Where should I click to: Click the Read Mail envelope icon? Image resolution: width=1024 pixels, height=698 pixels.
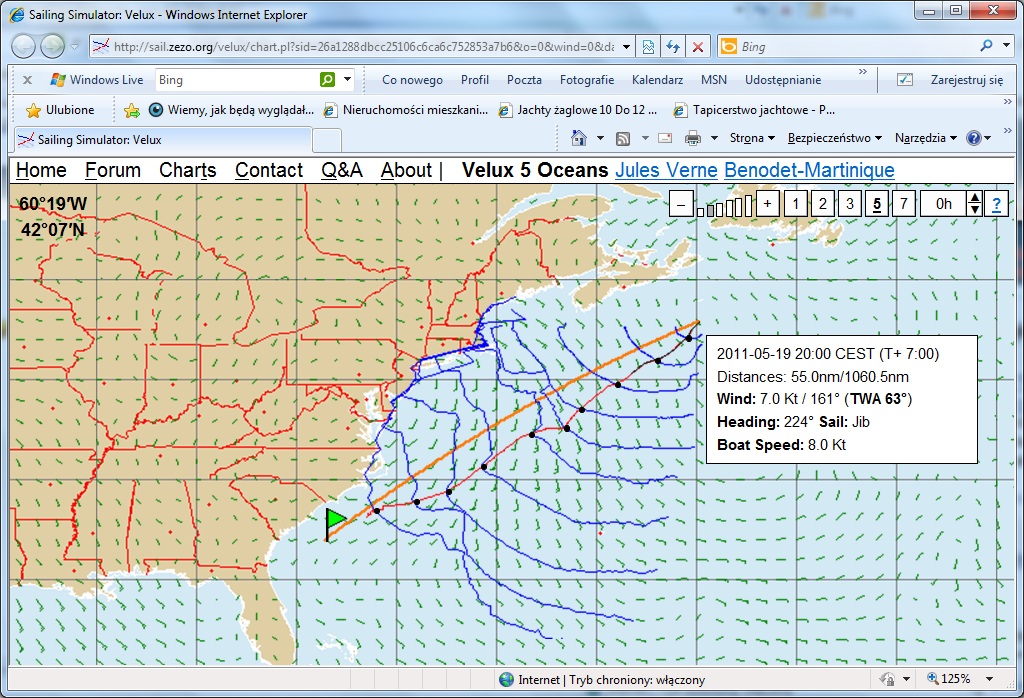(x=665, y=138)
